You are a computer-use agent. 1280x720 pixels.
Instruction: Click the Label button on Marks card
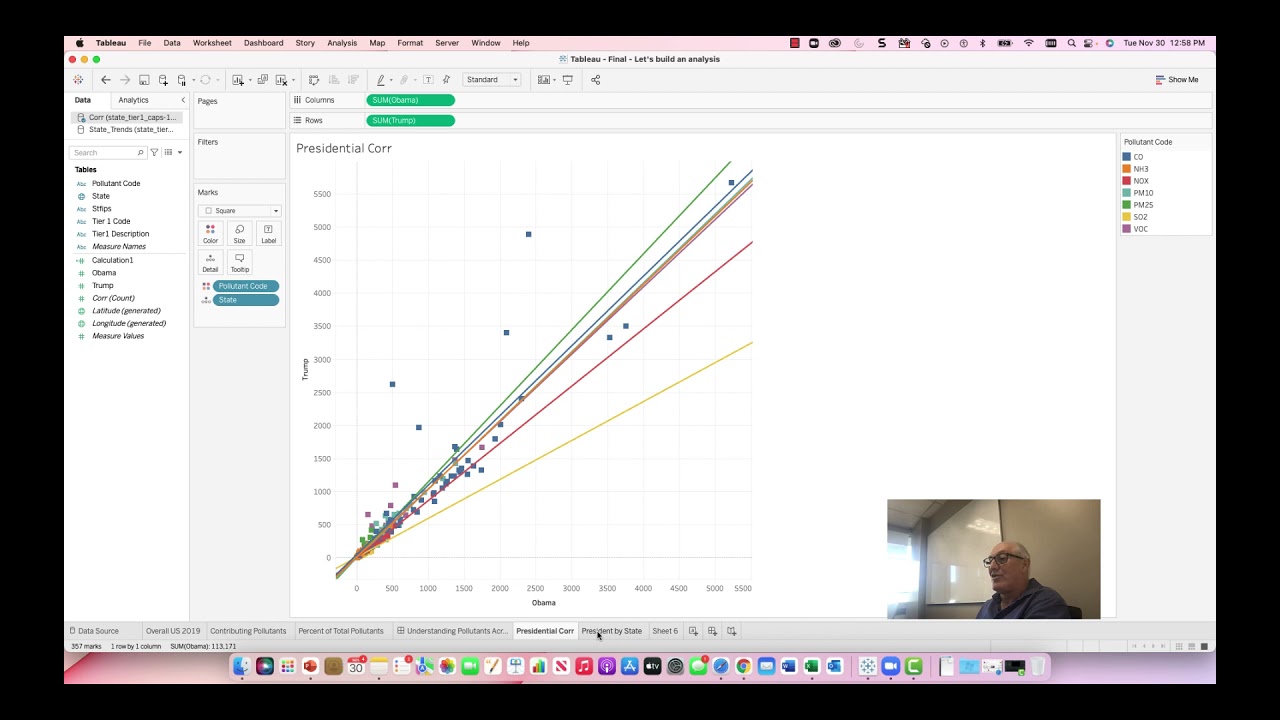pos(268,234)
